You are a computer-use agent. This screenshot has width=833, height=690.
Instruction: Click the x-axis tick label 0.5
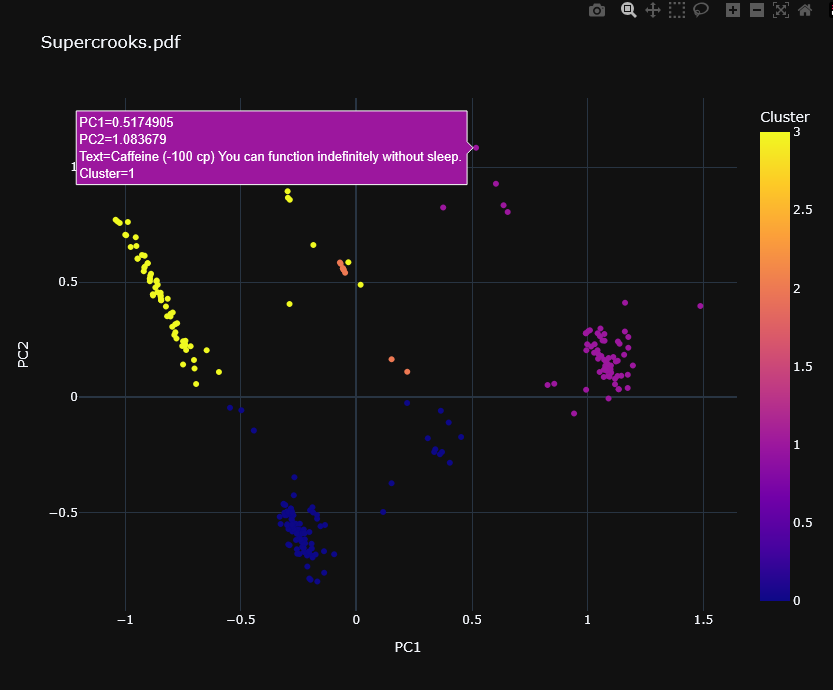(x=472, y=620)
